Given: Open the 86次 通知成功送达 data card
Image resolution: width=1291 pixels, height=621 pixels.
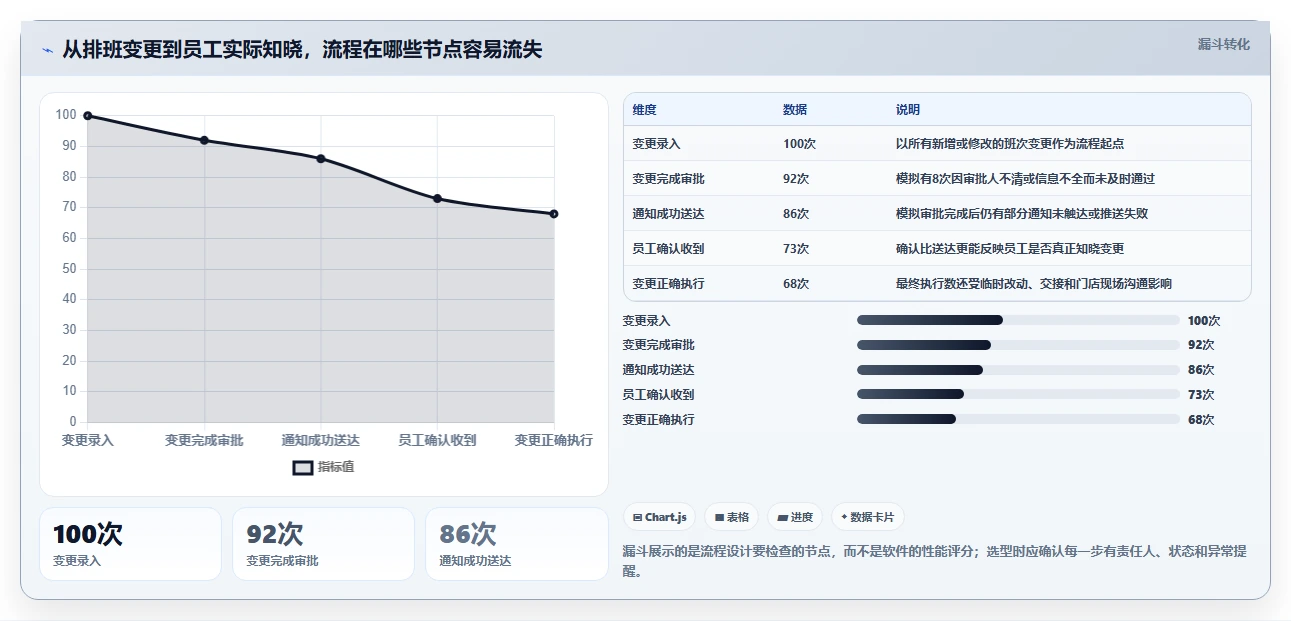Looking at the screenshot, I should tap(517, 544).
